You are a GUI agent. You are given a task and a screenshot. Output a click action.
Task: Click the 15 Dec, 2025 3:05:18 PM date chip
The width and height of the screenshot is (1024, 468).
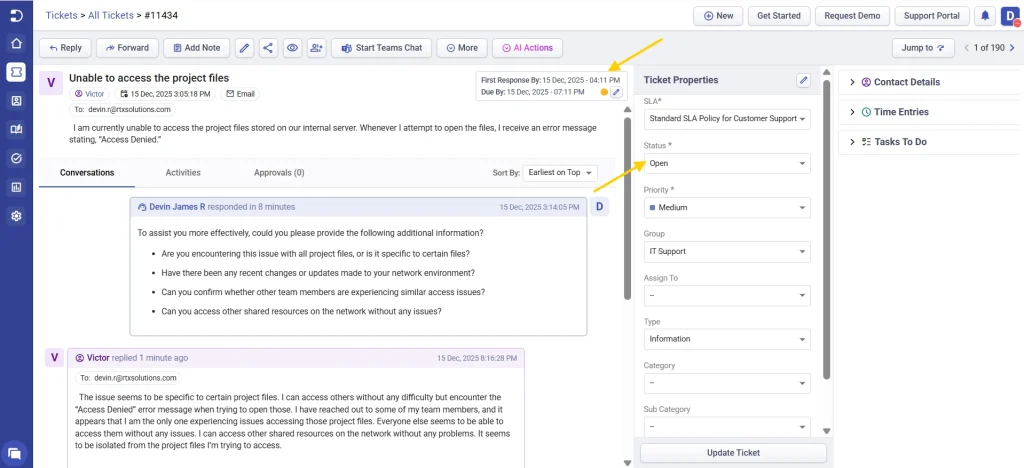pyautogui.click(x=166, y=94)
